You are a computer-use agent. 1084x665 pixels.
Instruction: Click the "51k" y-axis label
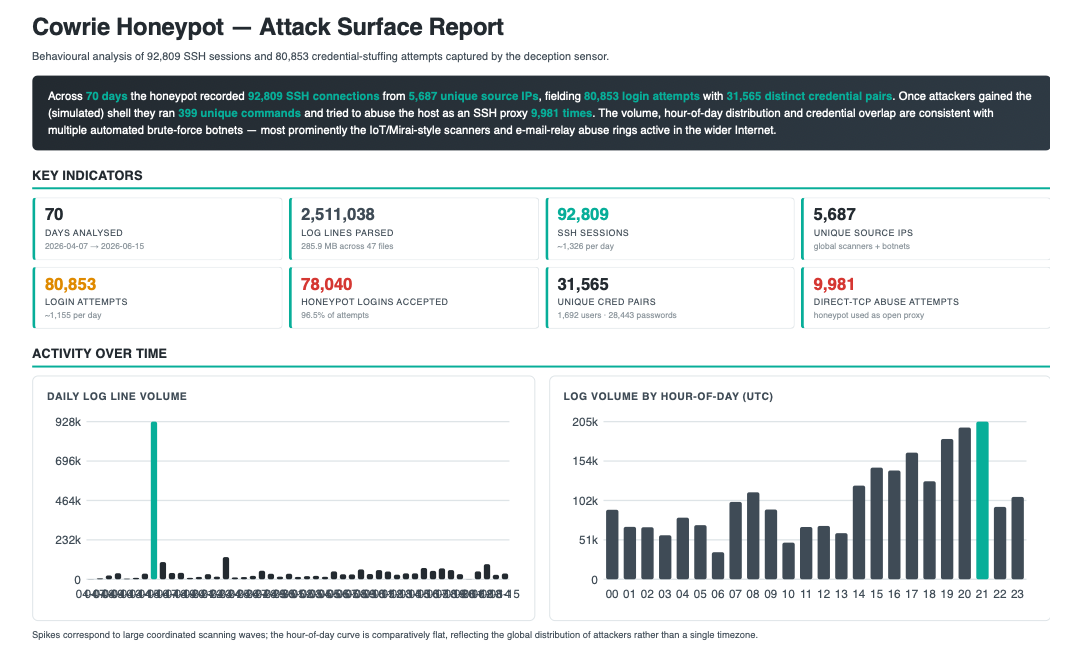pos(588,541)
